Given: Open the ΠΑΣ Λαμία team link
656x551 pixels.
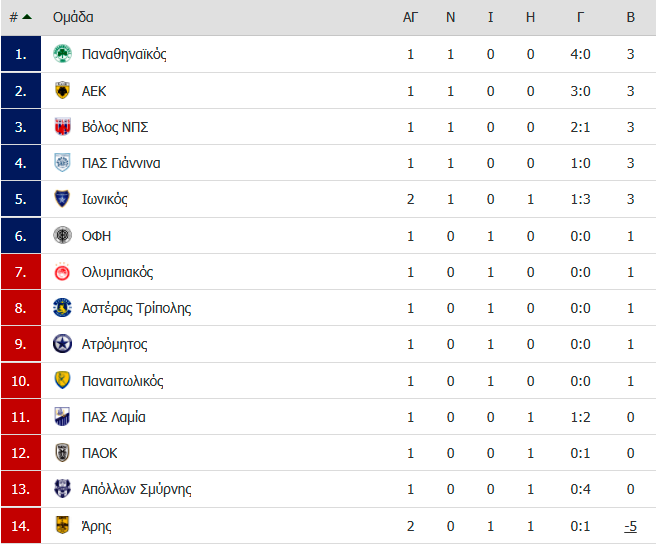Looking at the screenshot, I should click(x=113, y=417).
